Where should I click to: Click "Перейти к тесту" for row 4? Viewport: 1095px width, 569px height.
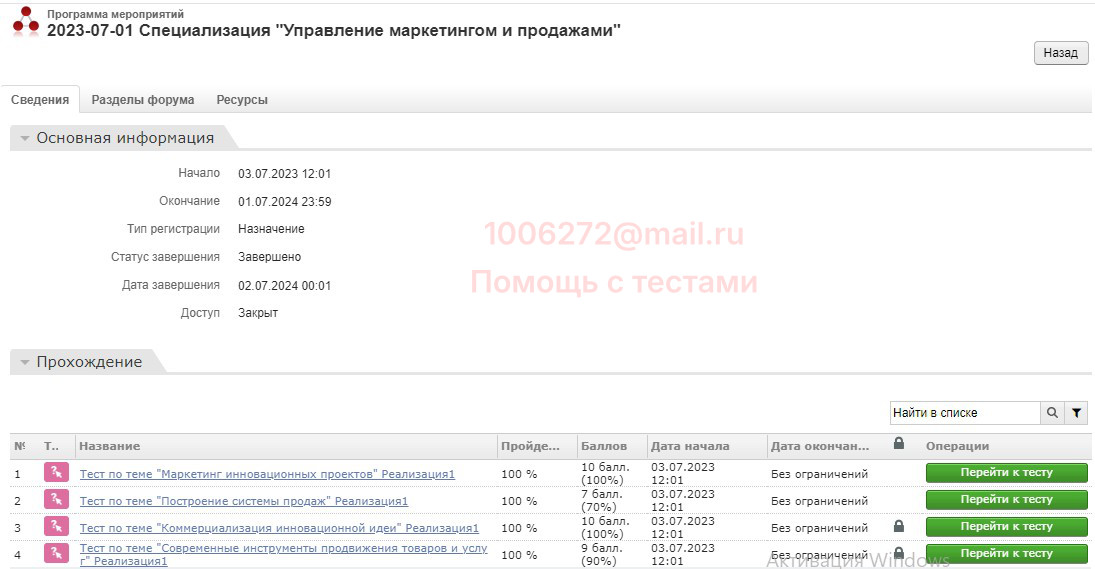[x=1006, y=553]
